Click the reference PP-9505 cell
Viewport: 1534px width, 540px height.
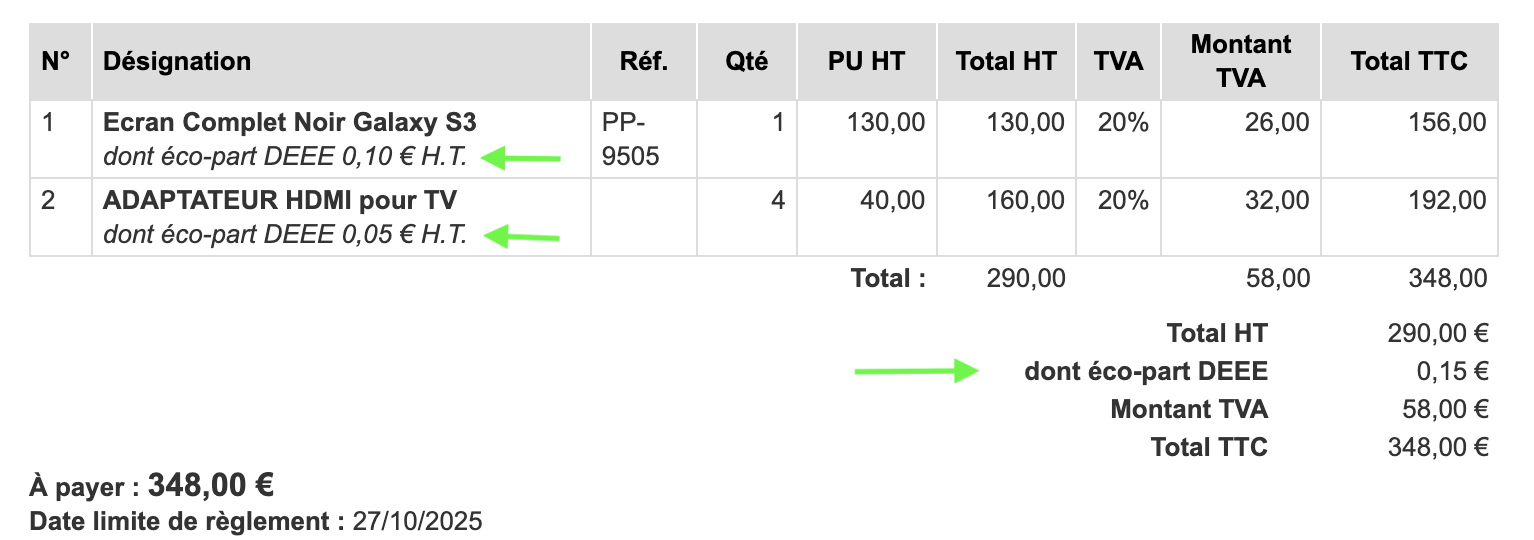tap(630, 140)
